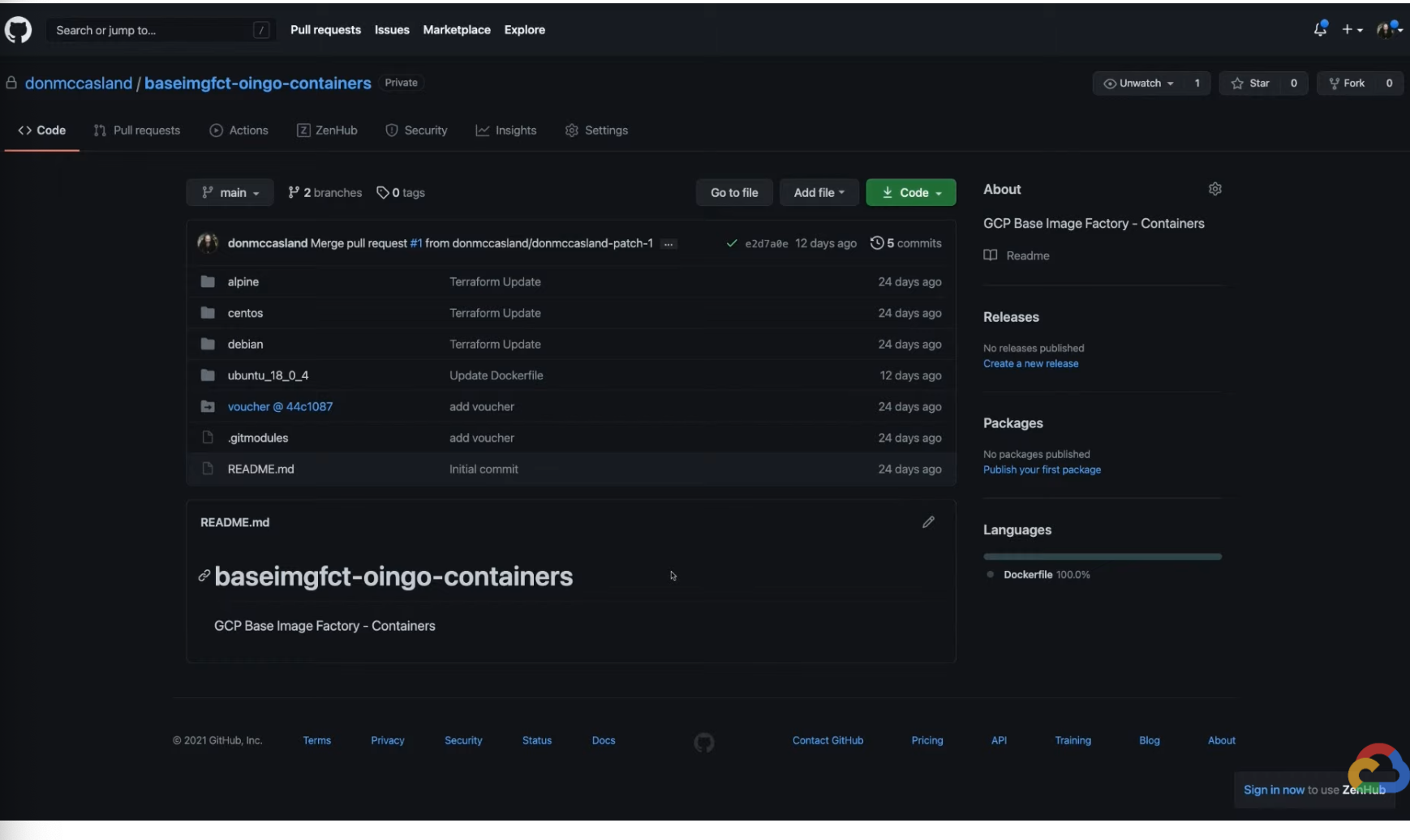
Task: Switch to the ZenHub tab
Action: pyautogui.click(x=327, y=131)
